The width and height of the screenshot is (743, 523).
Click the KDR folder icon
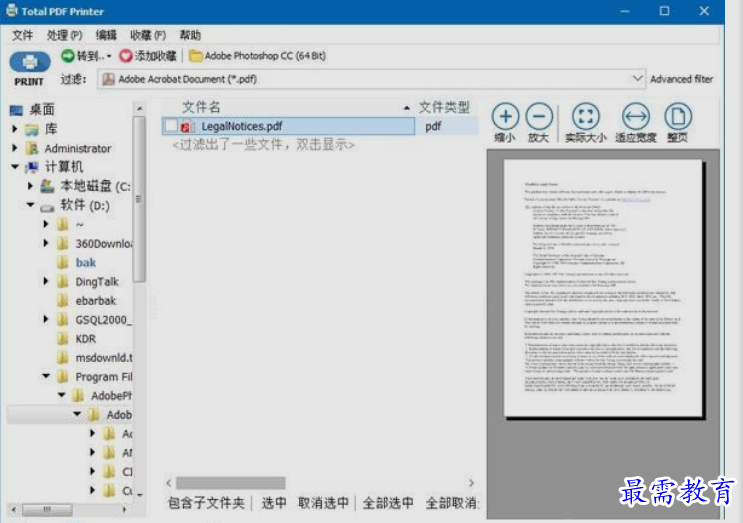tap(63, 338)
